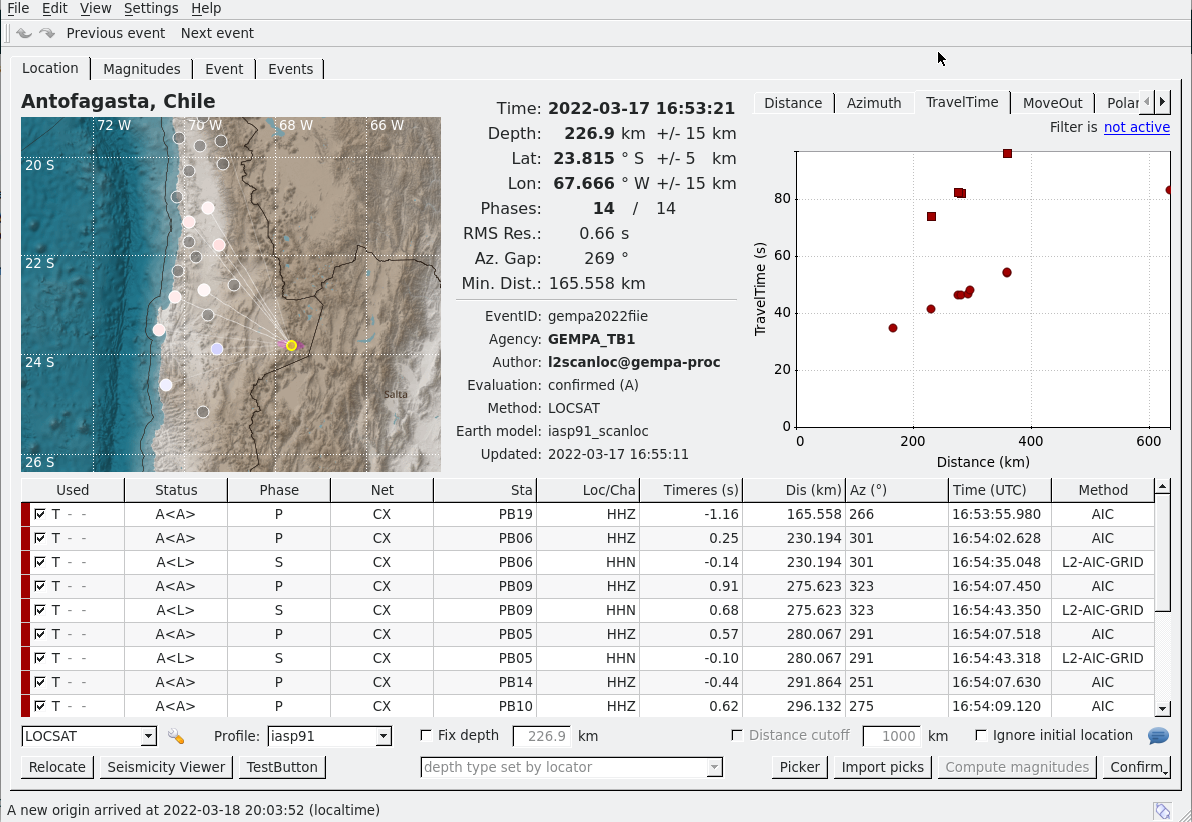Click the Fix depth value input field
1192x822 pixels.
[541, 736]
